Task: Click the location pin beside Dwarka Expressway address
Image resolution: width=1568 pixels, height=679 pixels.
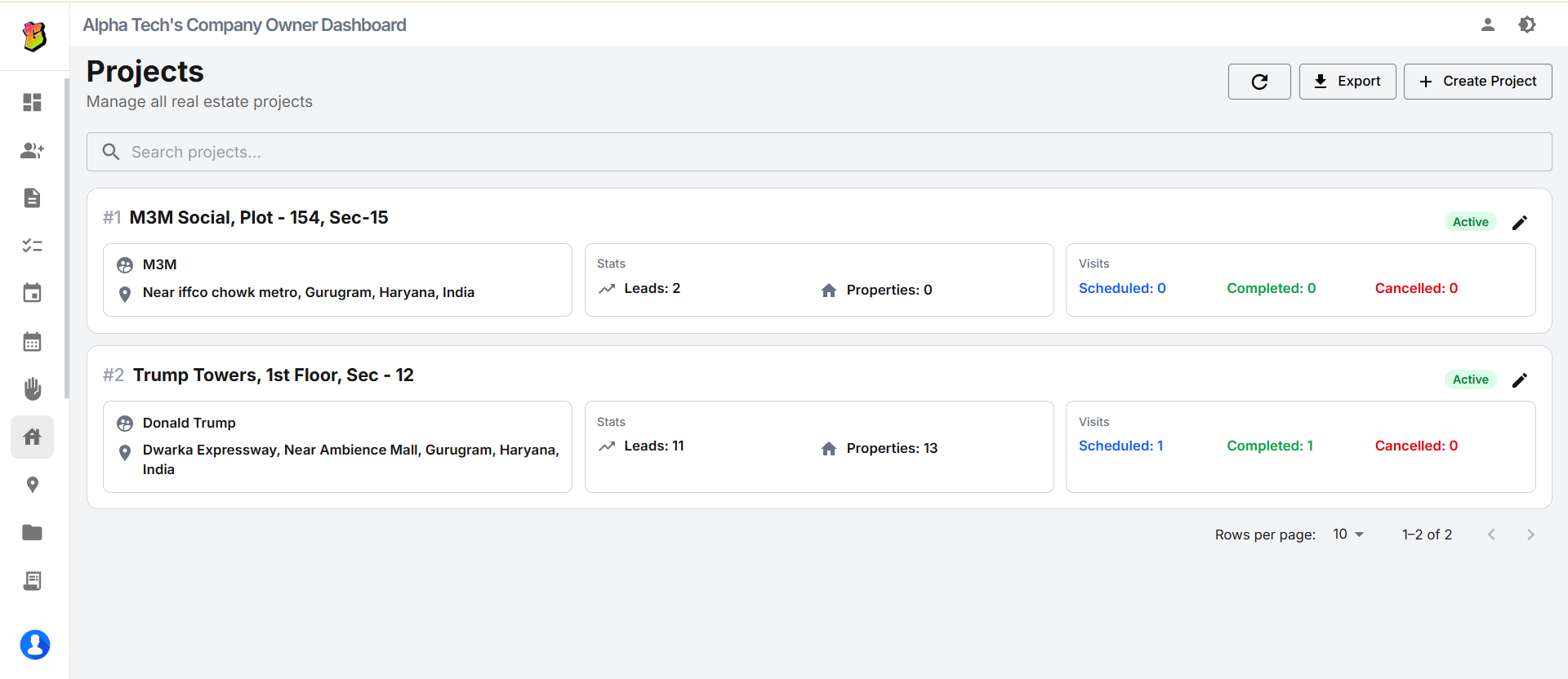Action: (125, 453)
